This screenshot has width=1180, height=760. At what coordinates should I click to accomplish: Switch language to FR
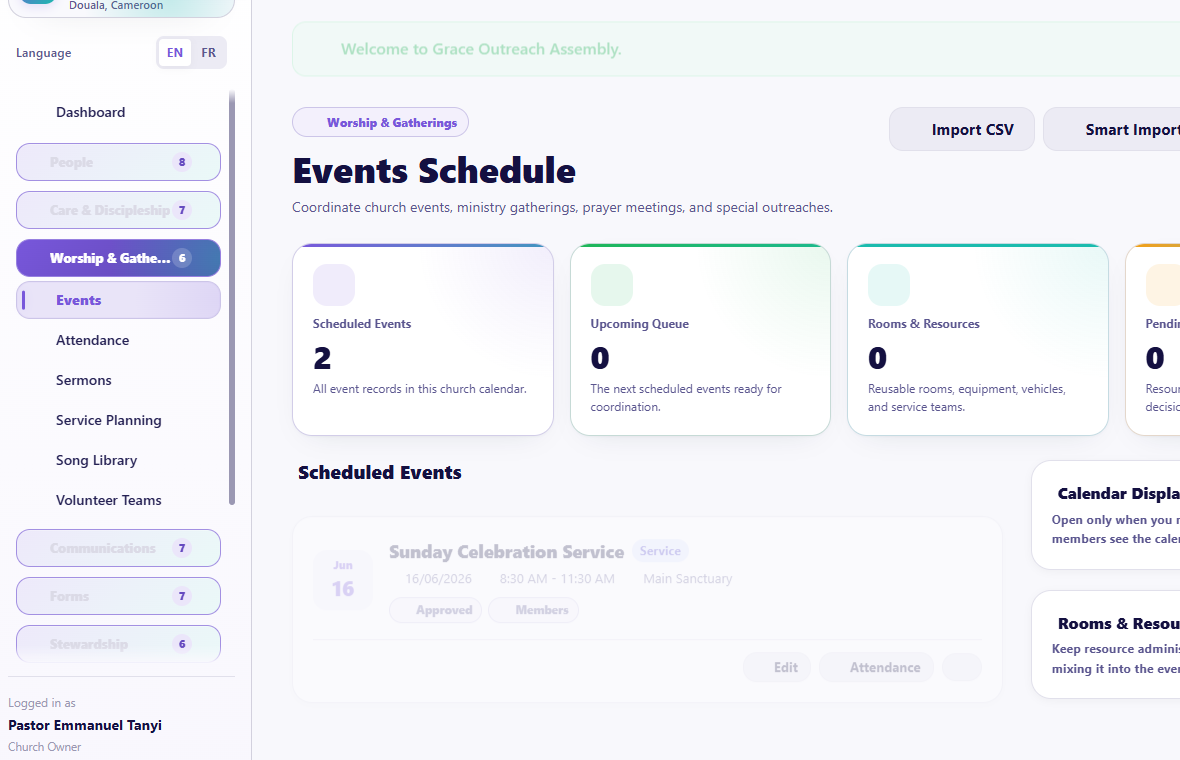click(208, 53)
